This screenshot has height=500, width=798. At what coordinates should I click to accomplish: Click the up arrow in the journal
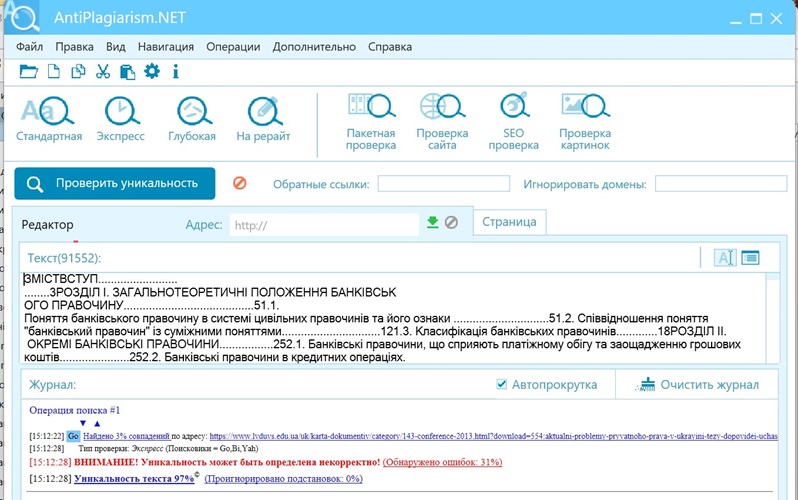97,424
